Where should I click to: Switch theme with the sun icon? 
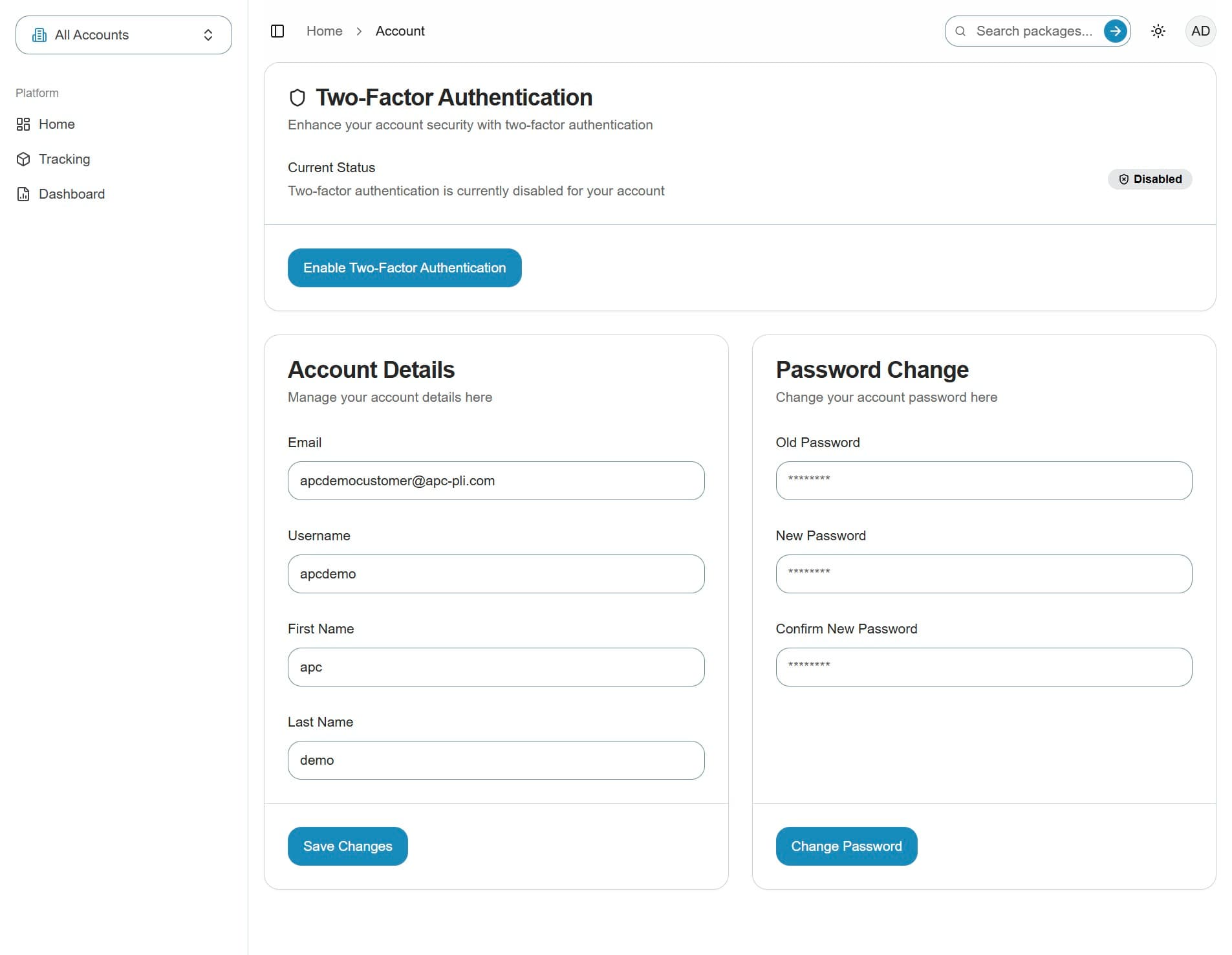pos(1158,31)
